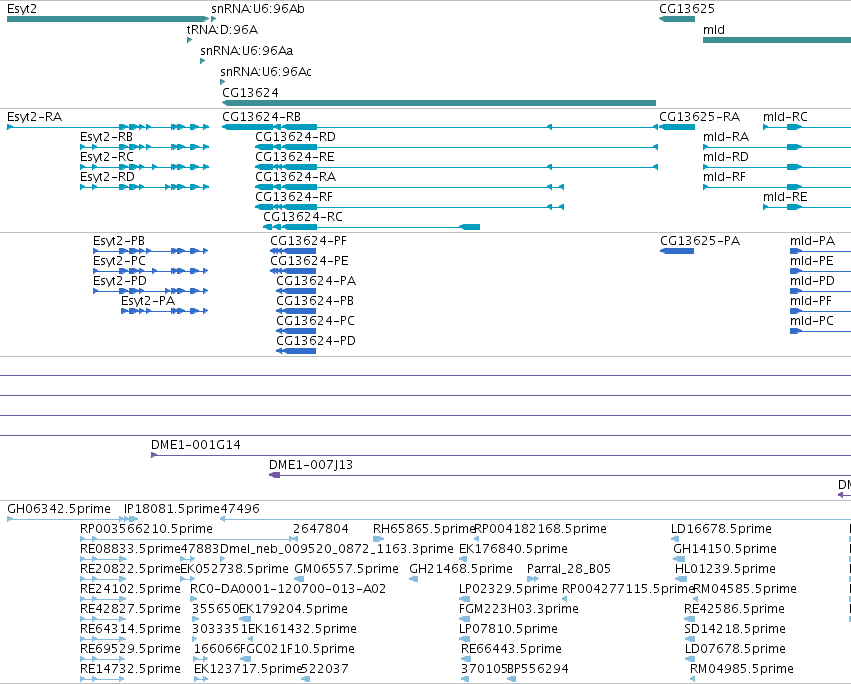The height and width of the screenshot is (684, 851).
Task: Select the Esyt2-RA transcript
Action: [108, 127]
